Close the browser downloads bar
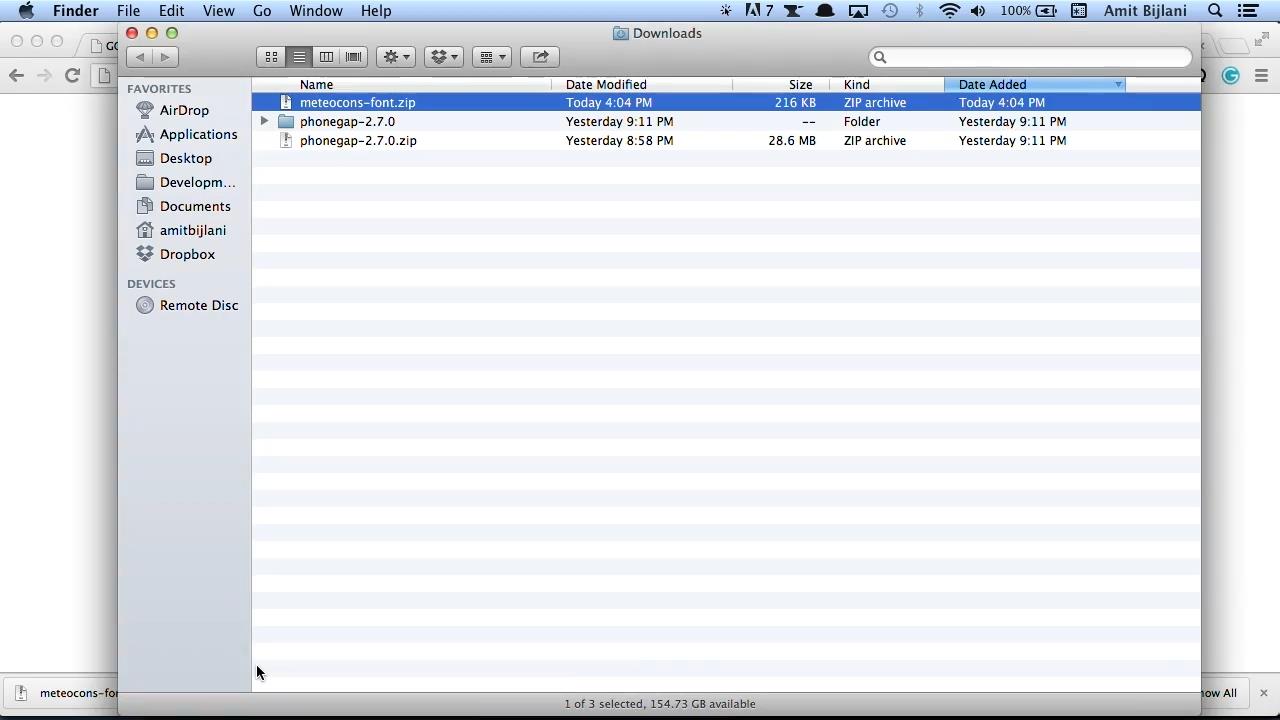Viewport: 1280px width, 720px height. [x=1263, y=693]
